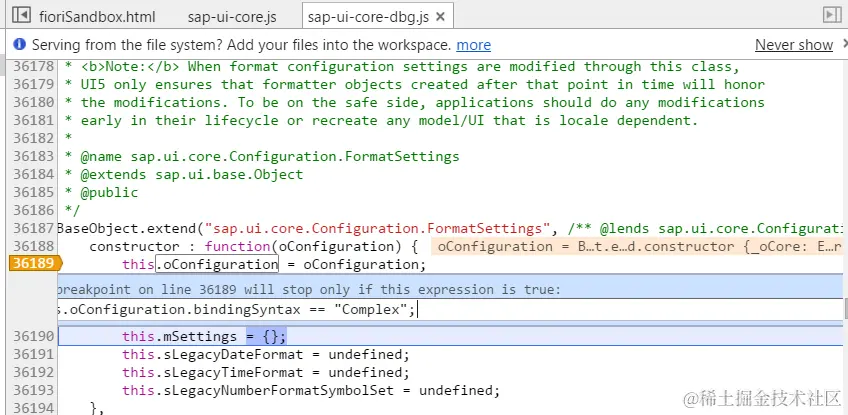848x415 pixels.
Task: Click 'Never show' in the info banner
Action: pyautogui.click(x=793, y=45)
